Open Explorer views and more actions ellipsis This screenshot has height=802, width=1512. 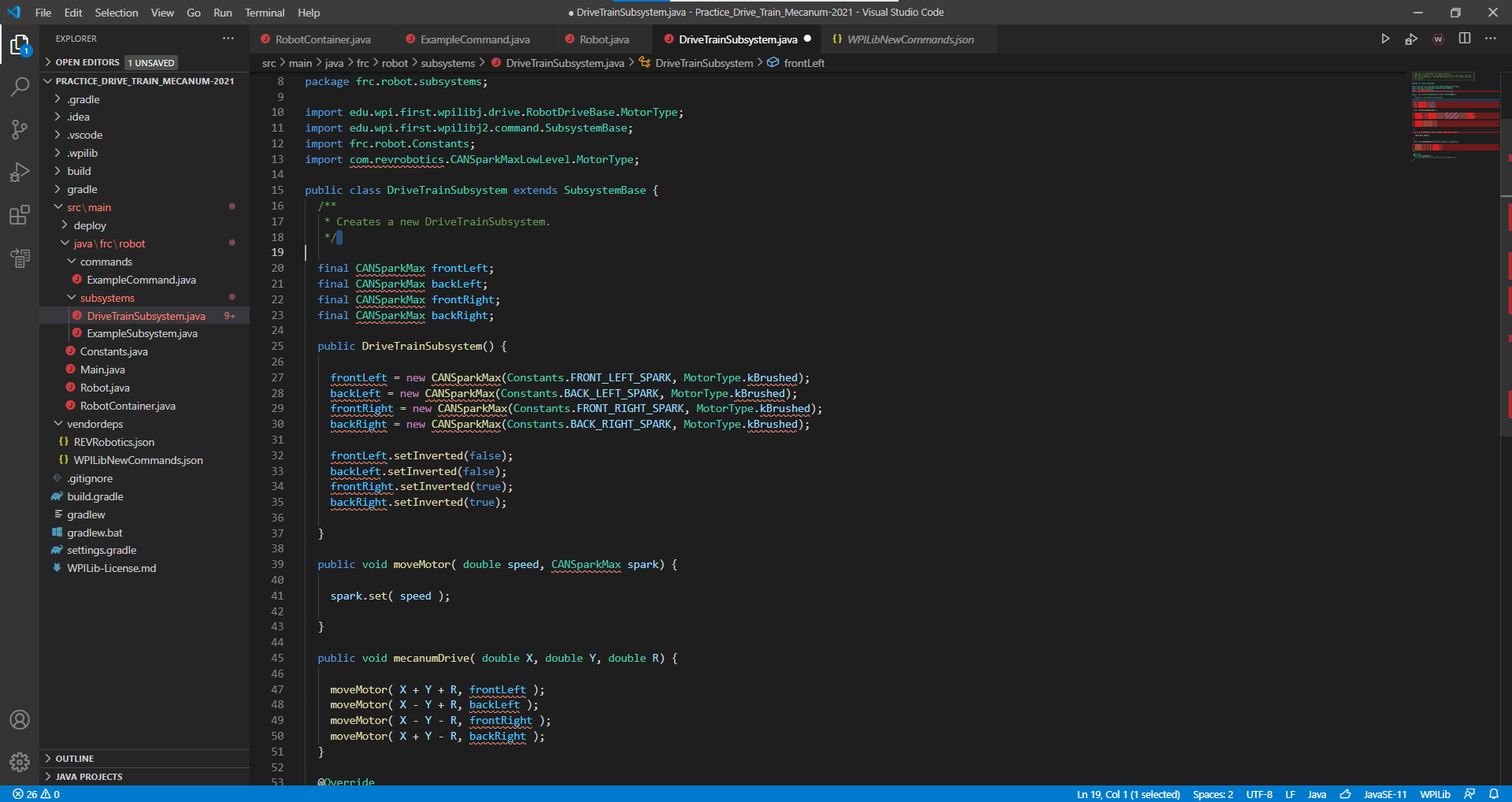(228, 38)
